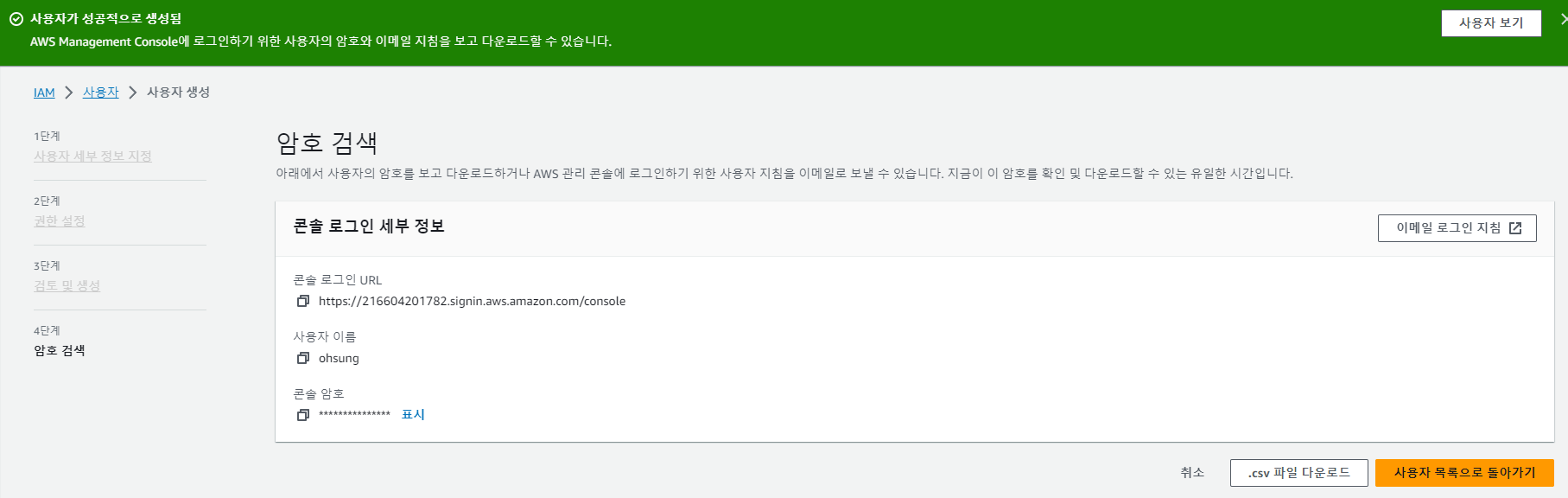Click the success check icon in green banner

[16, 19]
